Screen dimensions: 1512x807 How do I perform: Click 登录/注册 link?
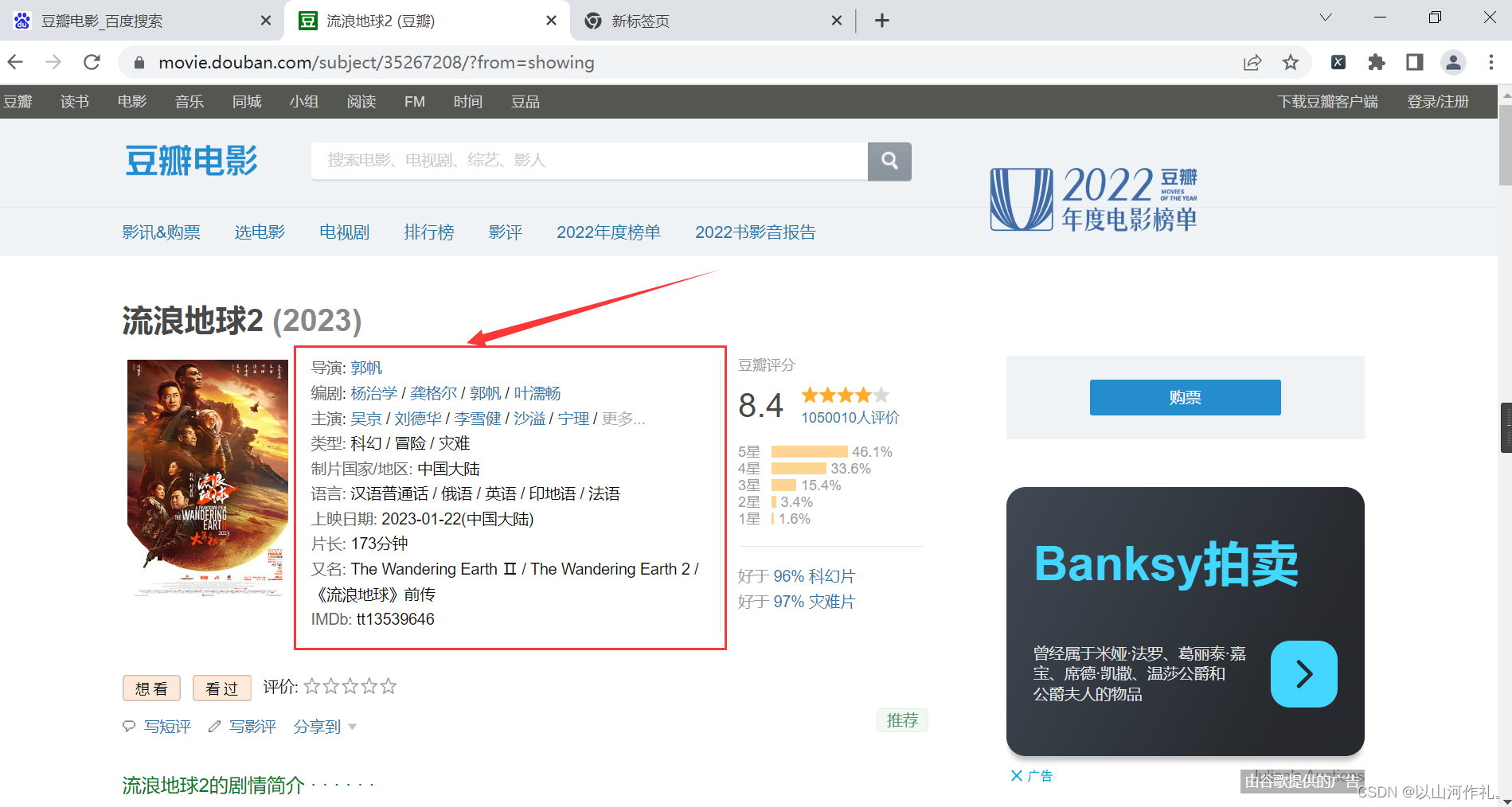coord(1438,102)
